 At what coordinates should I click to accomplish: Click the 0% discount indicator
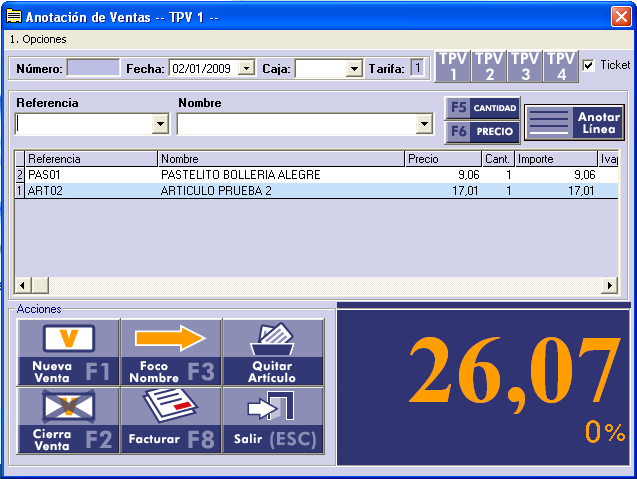605,431
